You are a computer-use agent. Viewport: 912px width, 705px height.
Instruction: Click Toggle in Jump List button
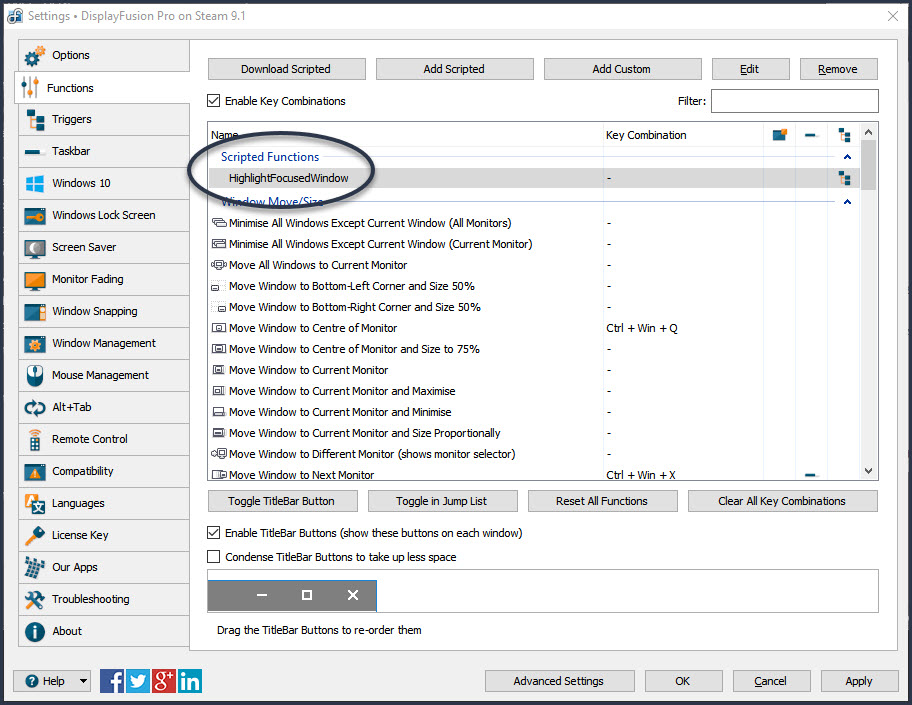pos(443,501)
